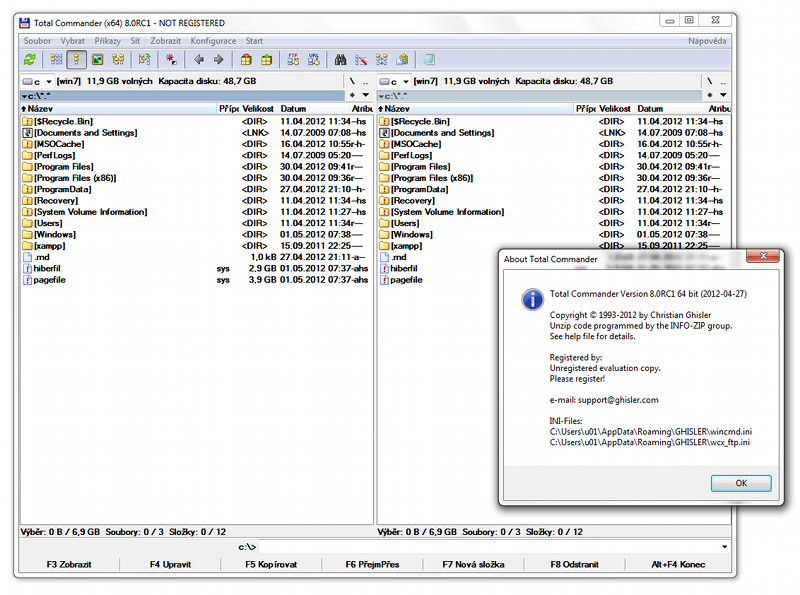Sort left panel by the Datum column
The image size is (800, 595).
(314, 109)
